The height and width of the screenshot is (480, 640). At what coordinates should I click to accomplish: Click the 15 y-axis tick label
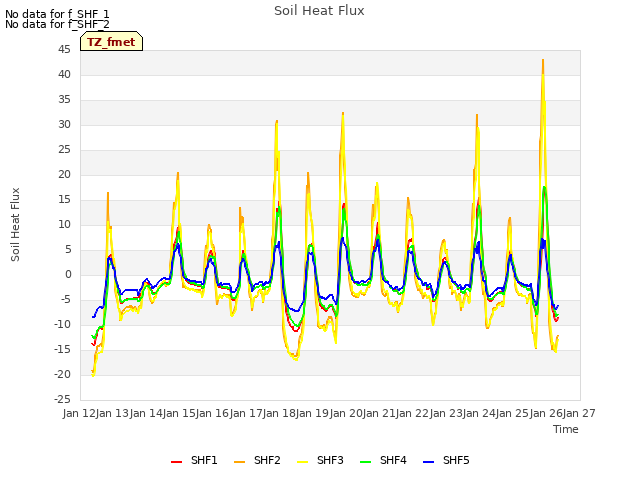(x=64, y=200)
